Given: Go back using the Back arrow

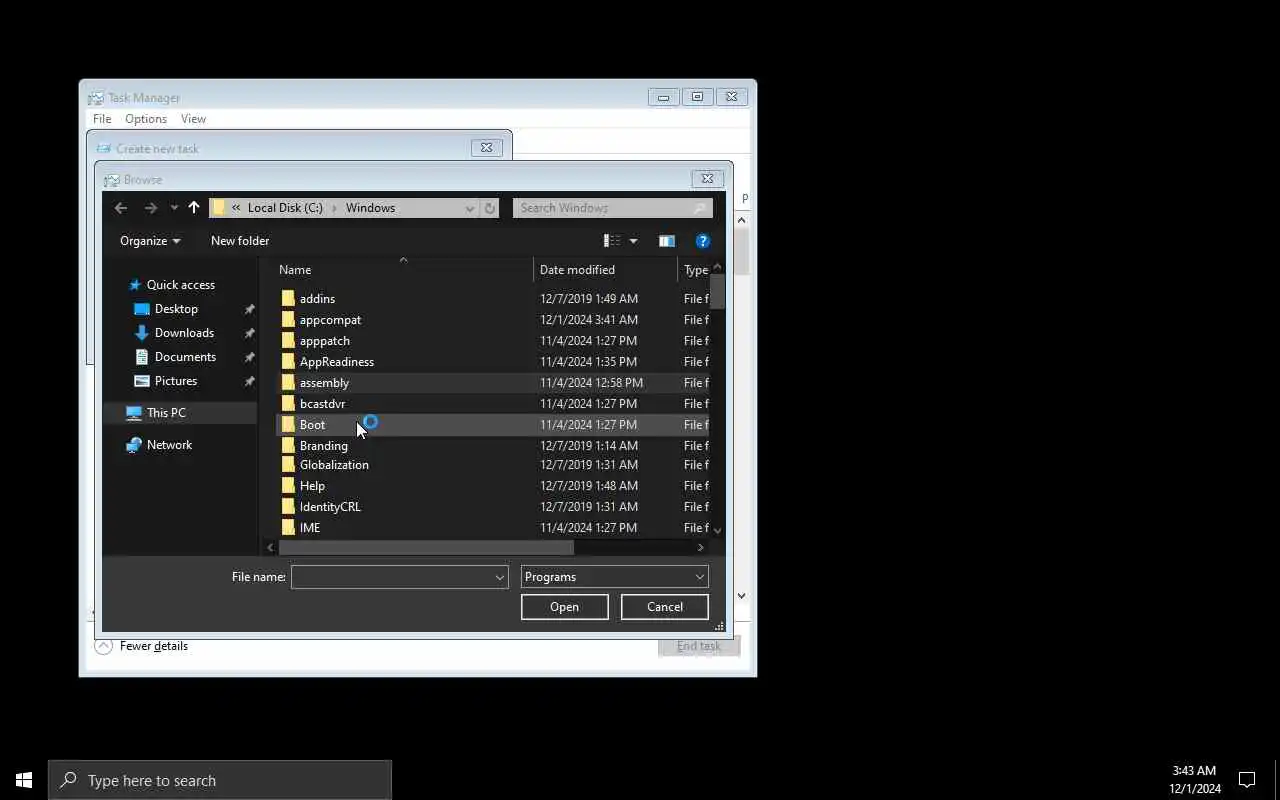Looking at the screenshot, I should coord(121,208).
